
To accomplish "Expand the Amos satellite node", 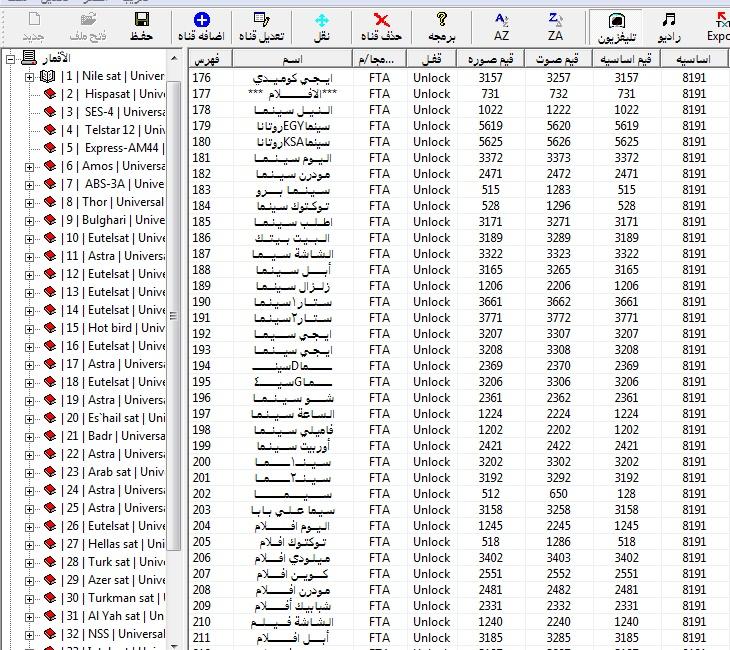I will pyautogui.click(x=29, y=167).
